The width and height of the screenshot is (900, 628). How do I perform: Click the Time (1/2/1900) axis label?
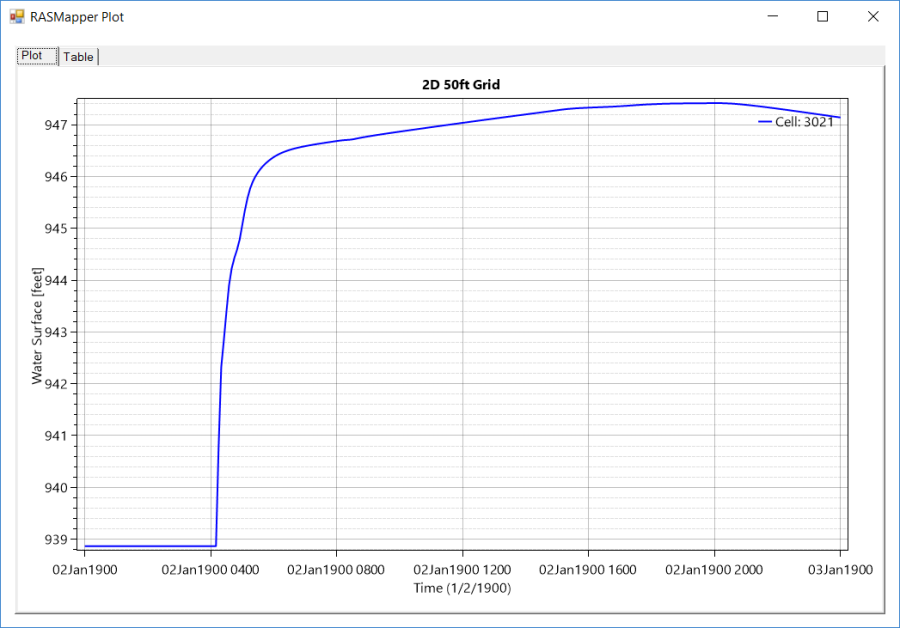(464, 588)
